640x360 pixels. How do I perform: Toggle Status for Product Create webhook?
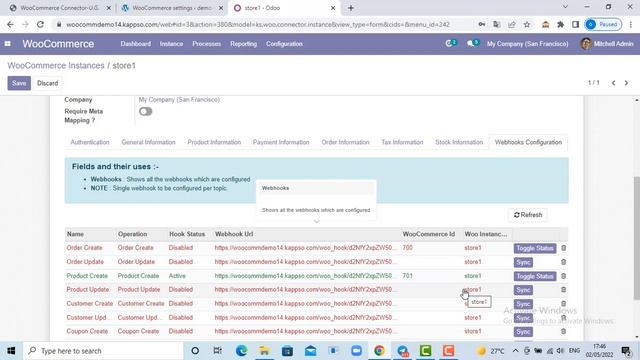[x=535, y=276]
